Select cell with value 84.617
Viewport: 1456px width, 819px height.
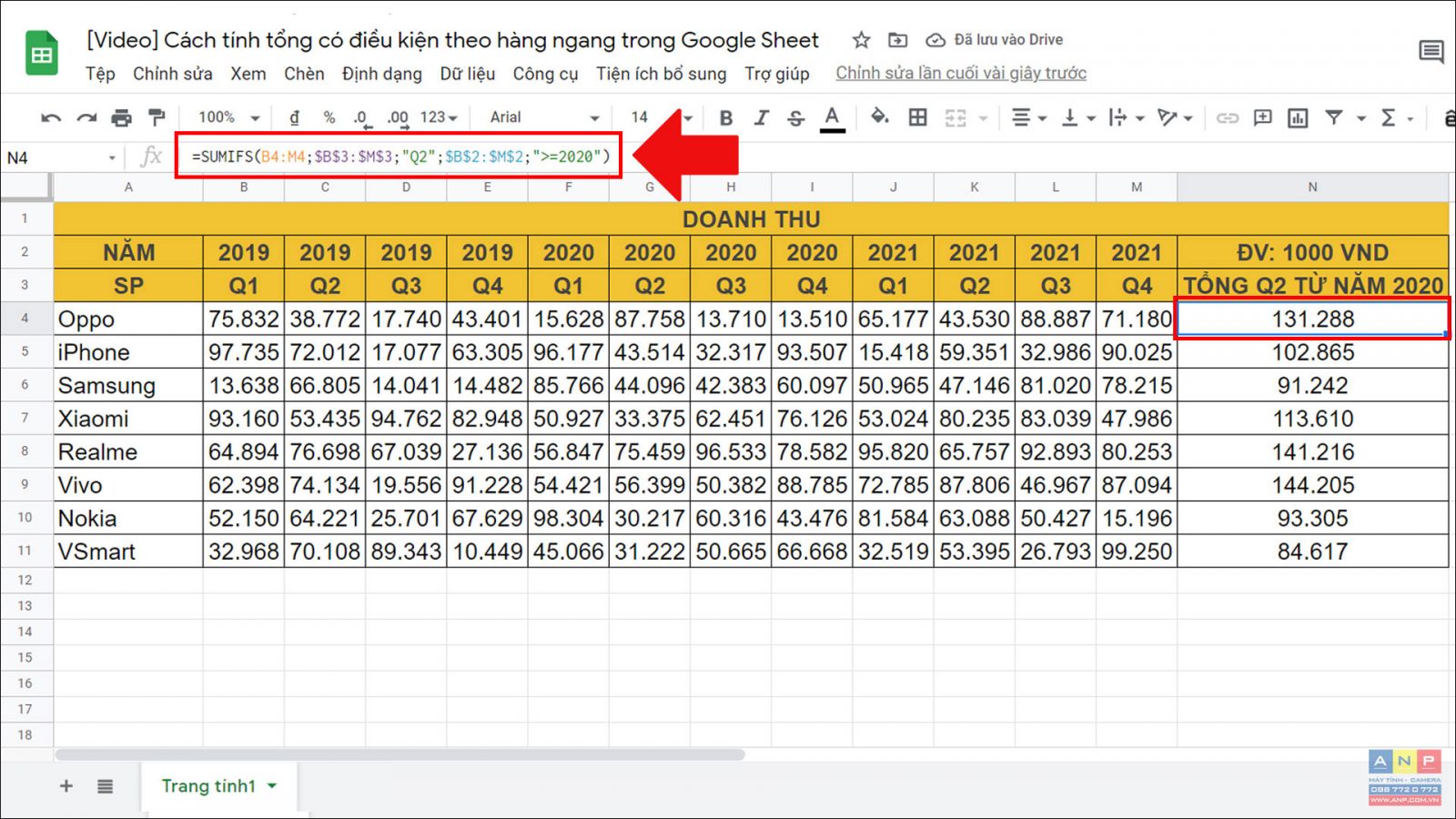pyautogui.click(x=1312, y=551)
